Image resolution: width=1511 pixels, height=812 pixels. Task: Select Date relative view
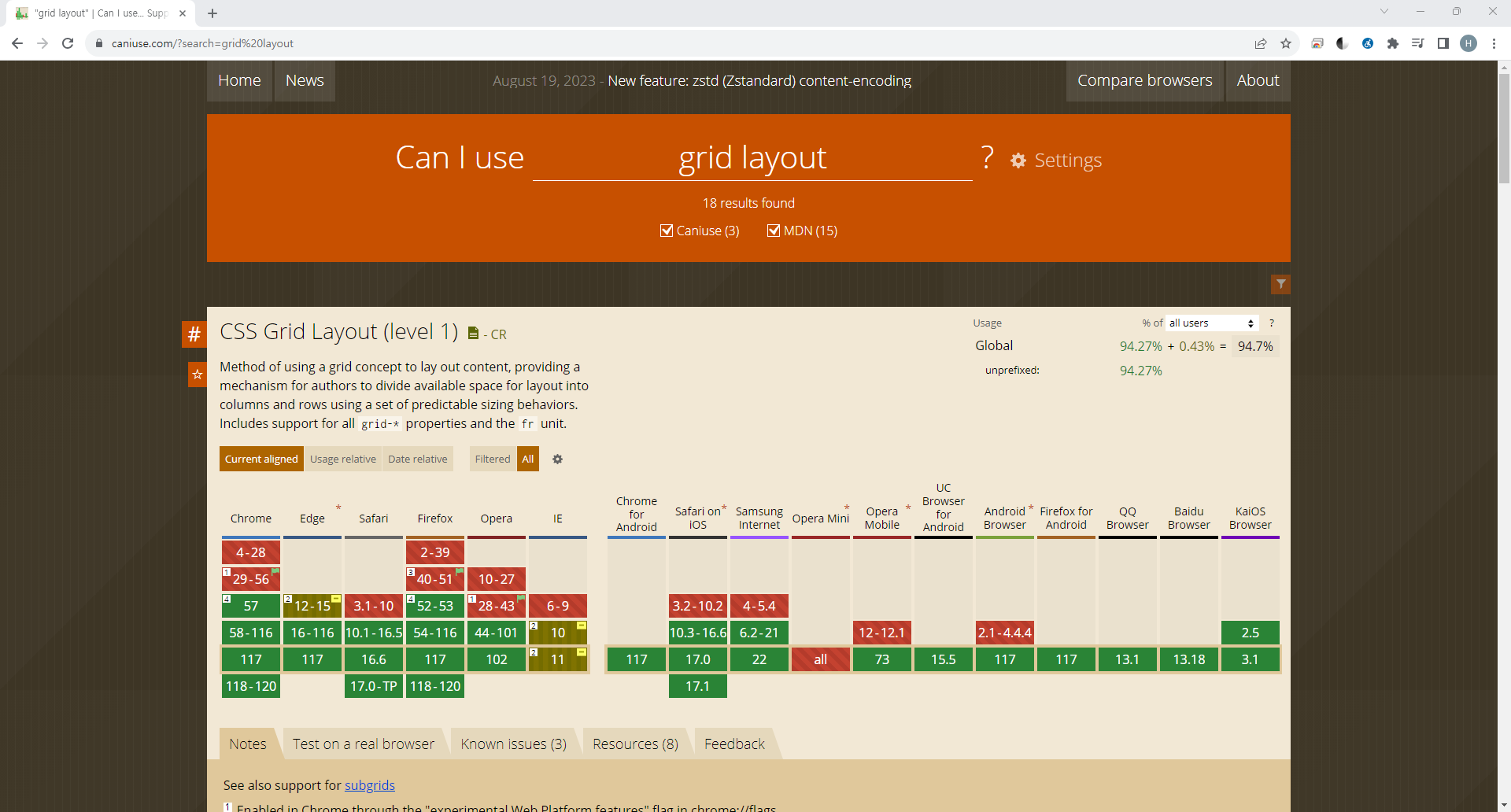[417, 459]
